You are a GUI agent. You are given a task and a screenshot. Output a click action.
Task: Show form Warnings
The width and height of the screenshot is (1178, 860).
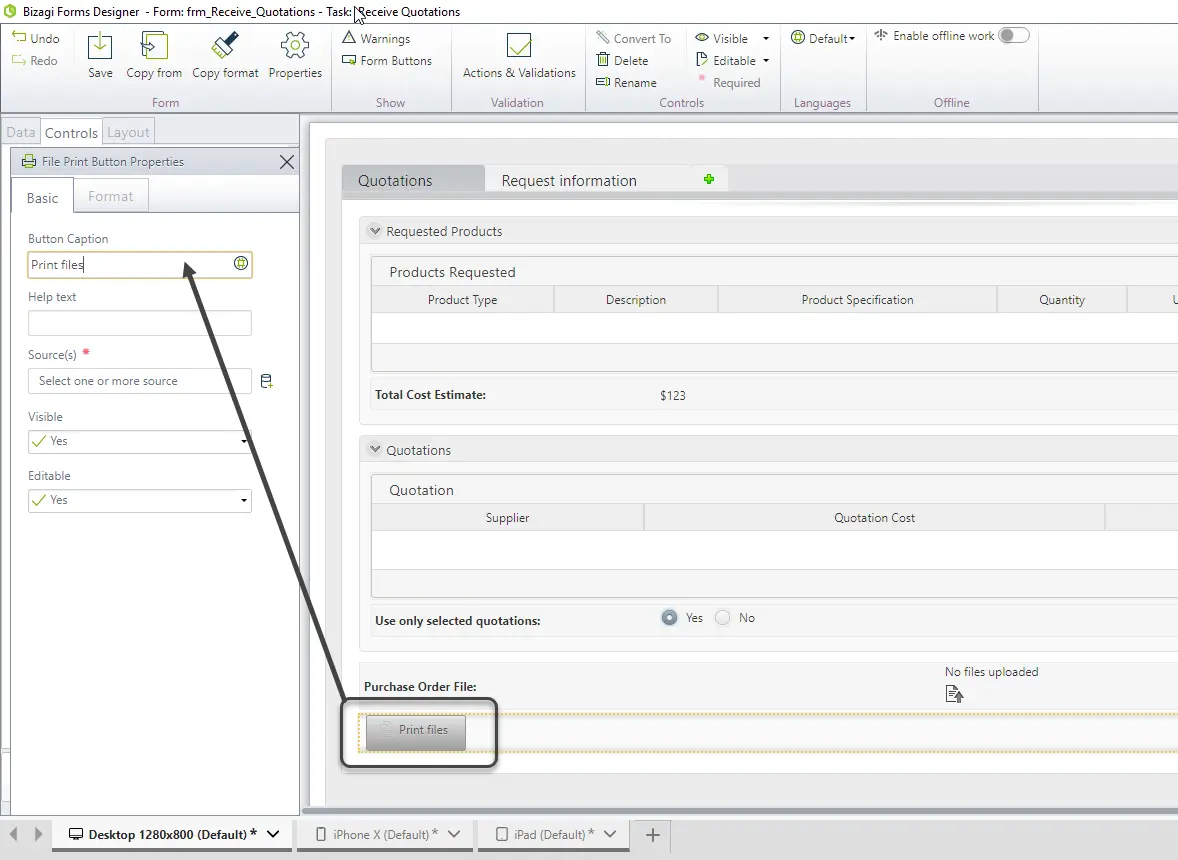[376, 38]
